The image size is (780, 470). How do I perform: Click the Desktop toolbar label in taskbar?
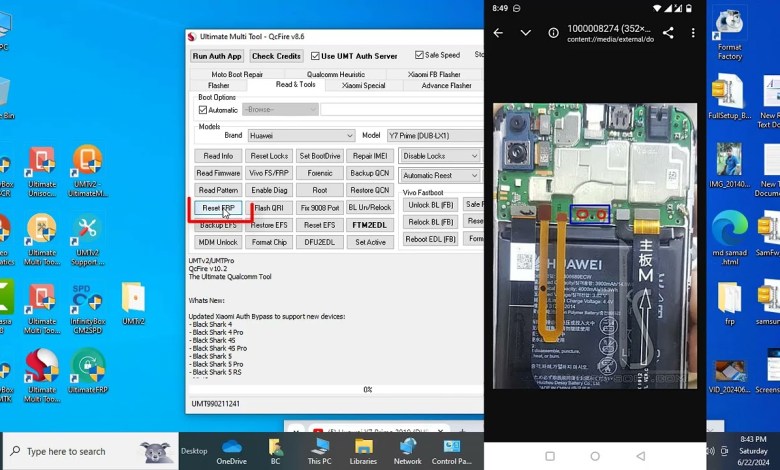pyautogui.click(x=194, y=451)
